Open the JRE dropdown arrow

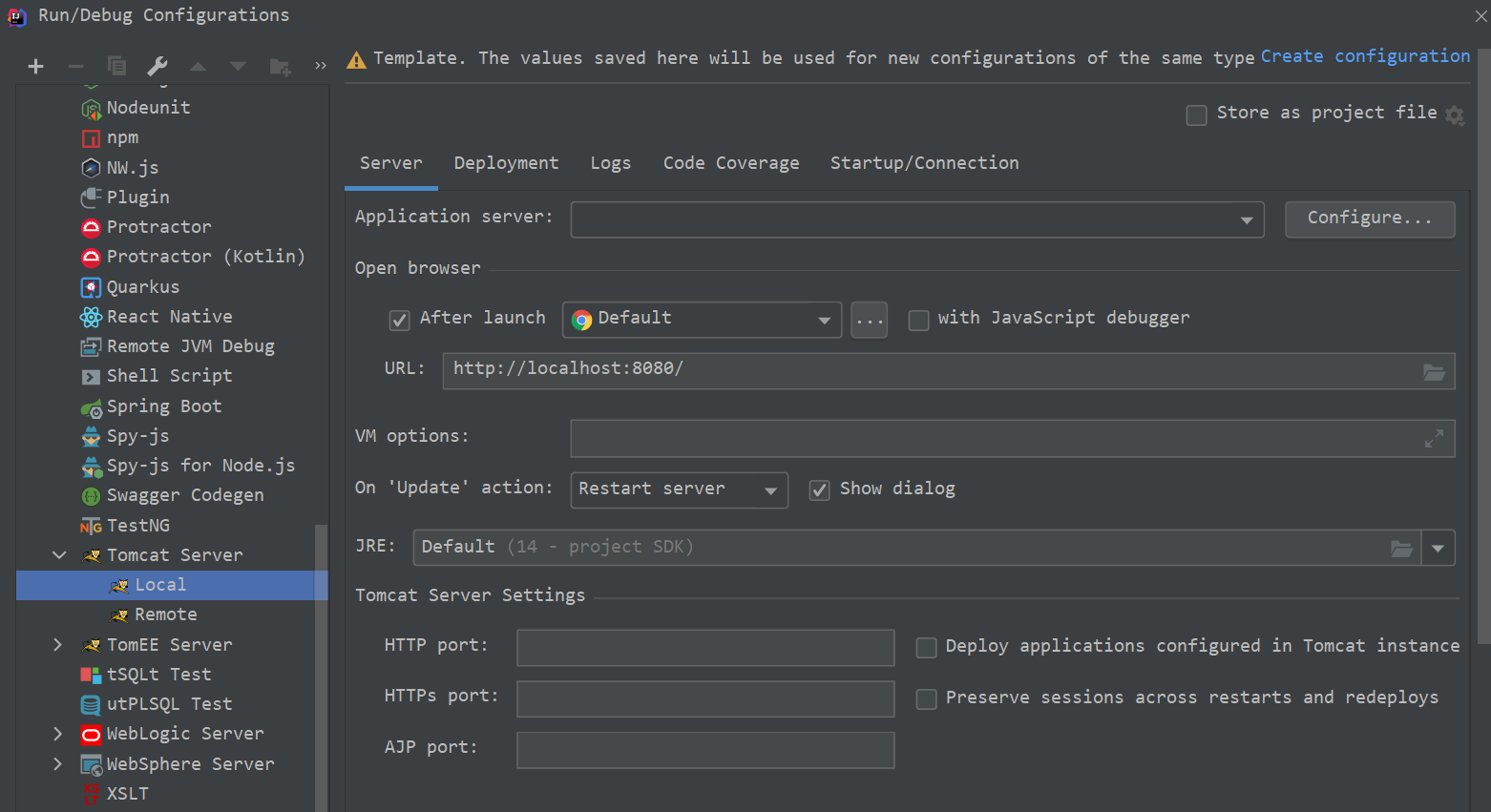(1438, 549)
